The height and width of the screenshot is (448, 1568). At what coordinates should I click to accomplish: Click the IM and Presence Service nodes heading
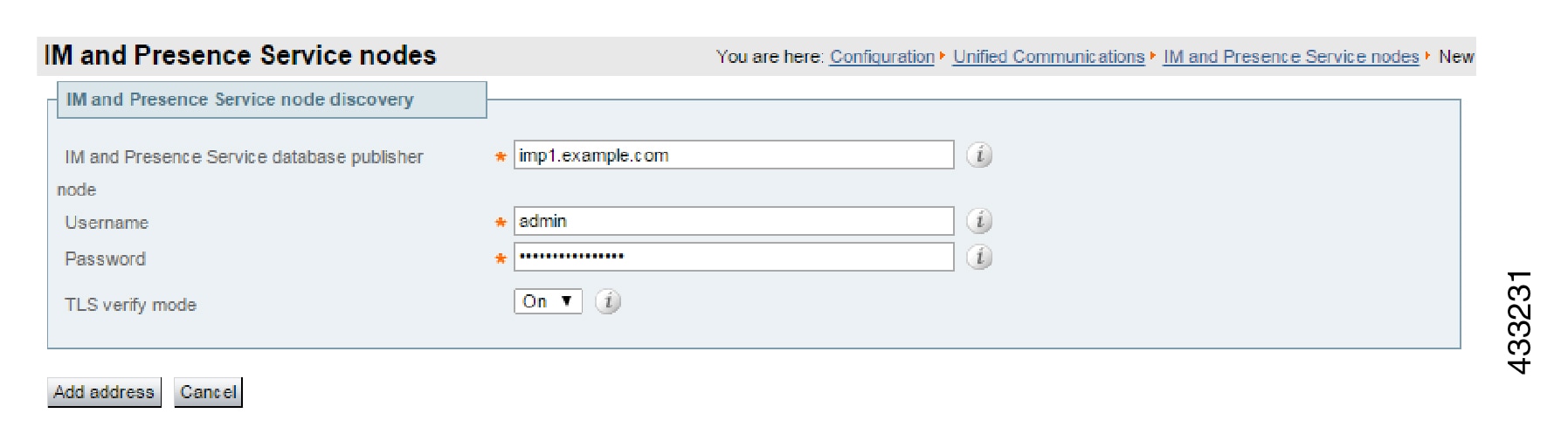[240, 56]
